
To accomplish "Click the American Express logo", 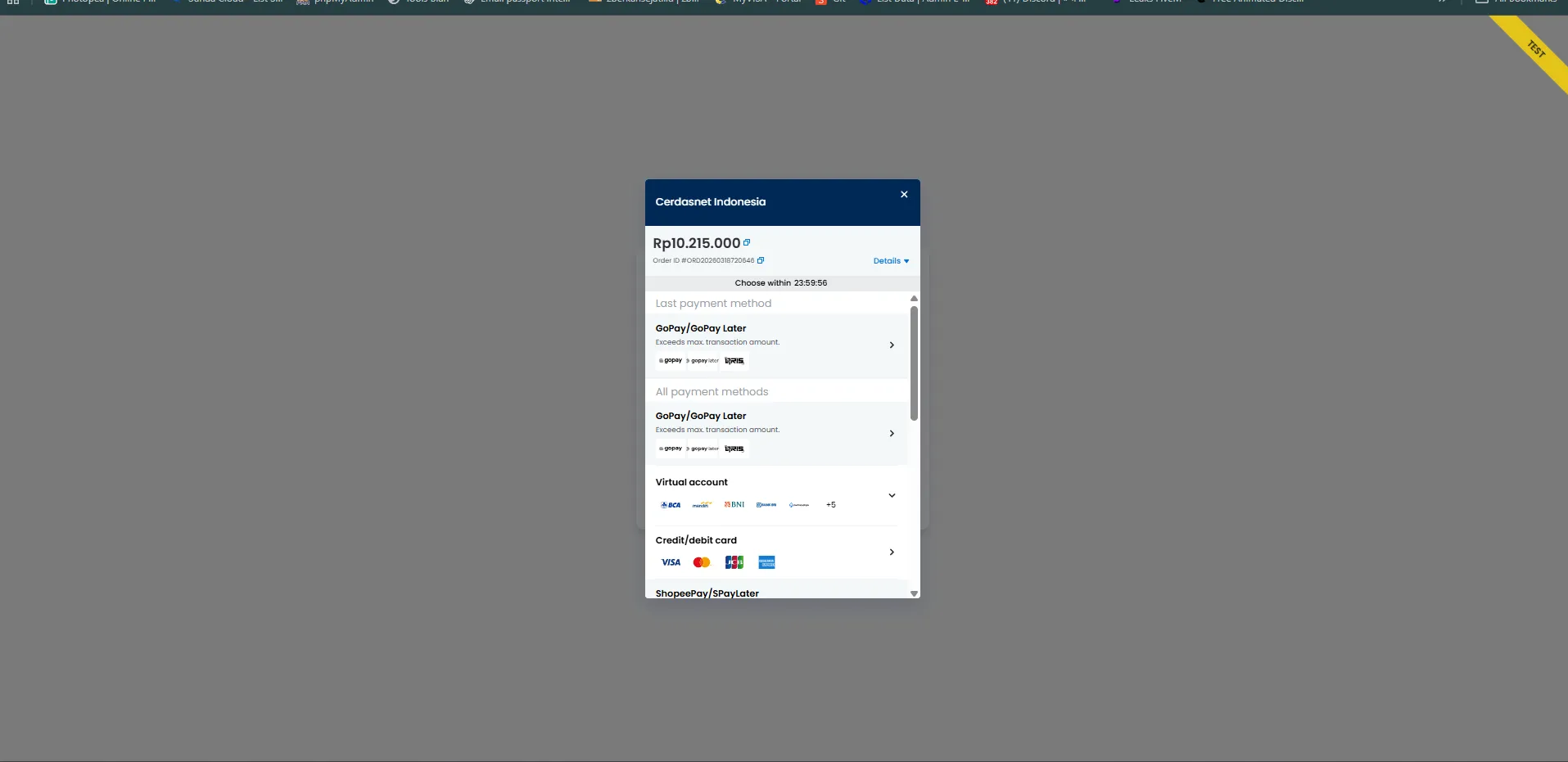I will pyautogui.click(x=766, y=562).
